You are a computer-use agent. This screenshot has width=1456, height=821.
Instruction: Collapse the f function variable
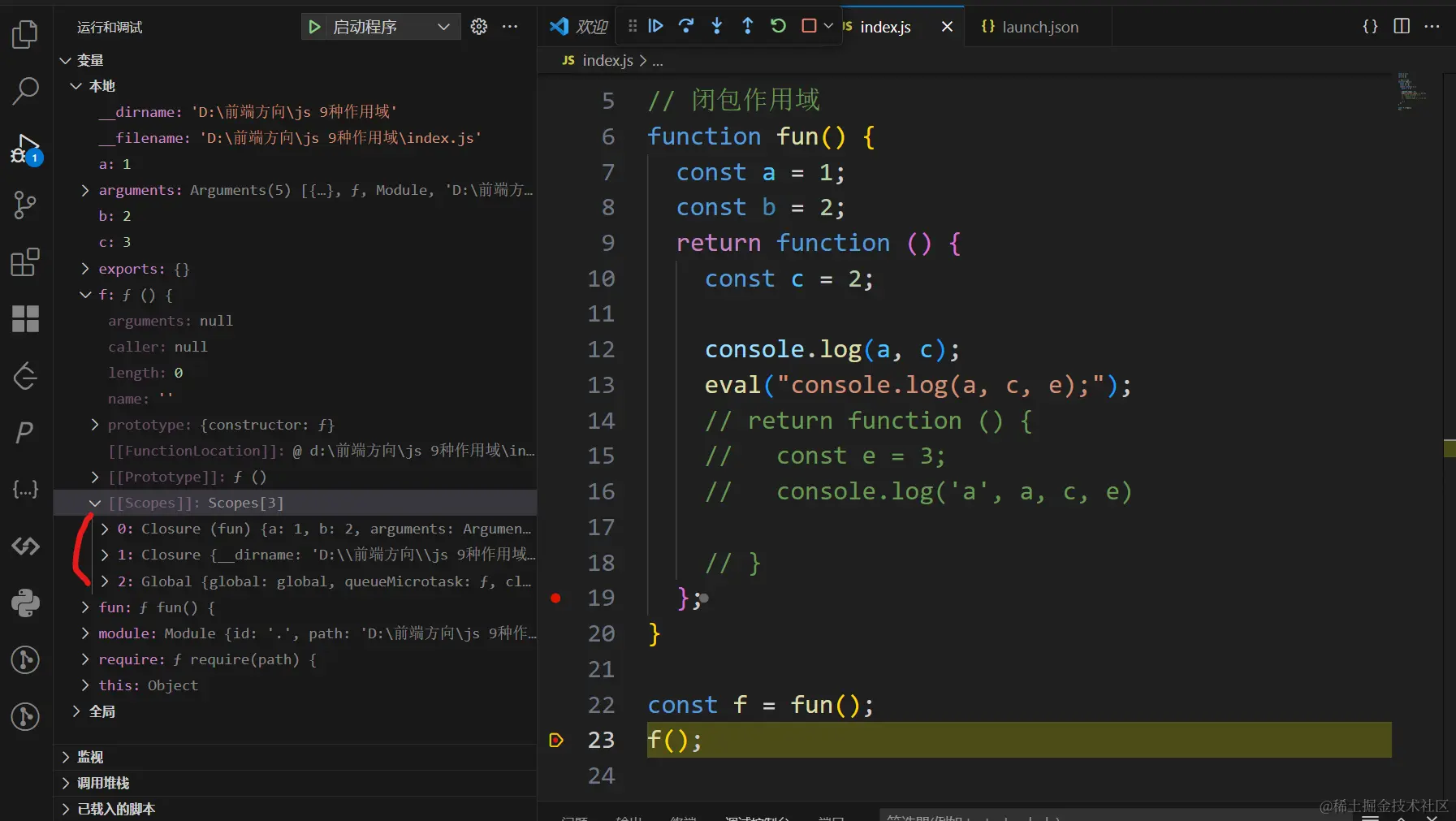[x=85, y=295]
